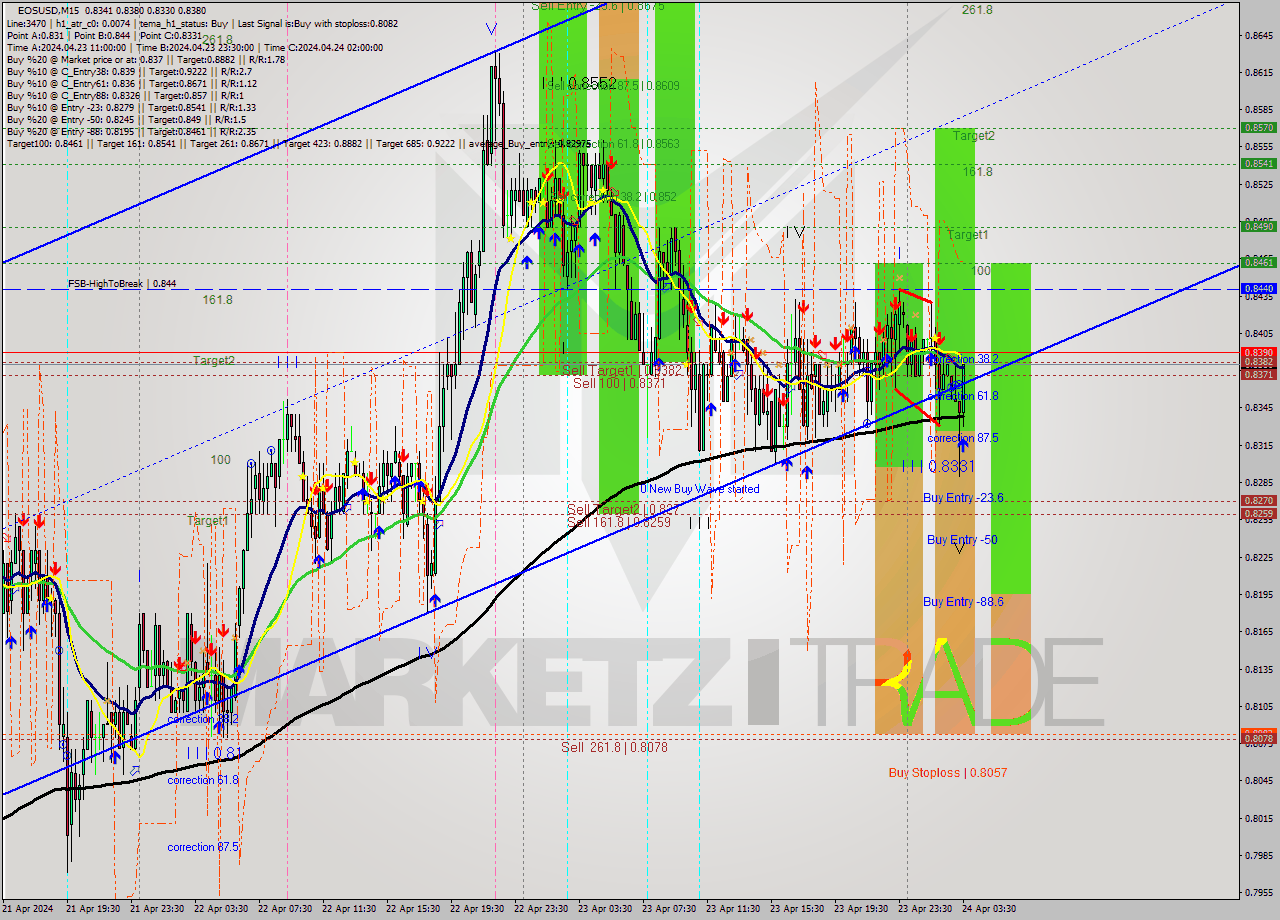
Task: Click the red 0.8270 price tag
Action: click(1258, 501)
